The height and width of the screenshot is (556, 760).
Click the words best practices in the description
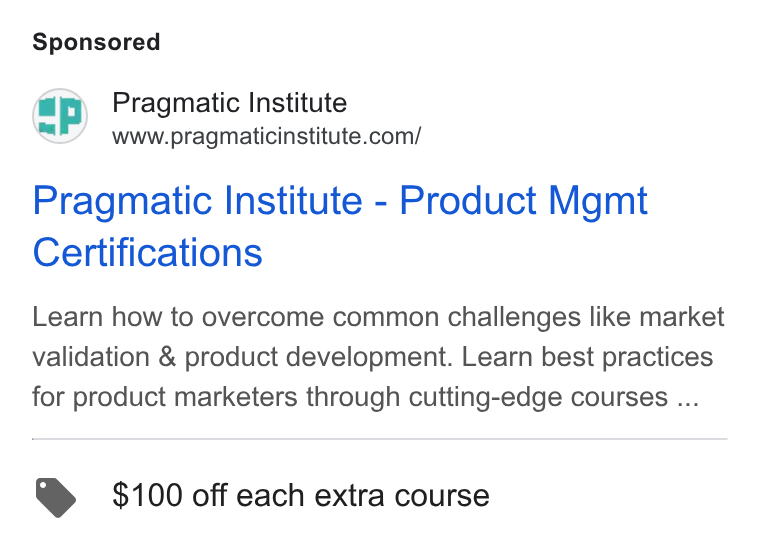627,358
